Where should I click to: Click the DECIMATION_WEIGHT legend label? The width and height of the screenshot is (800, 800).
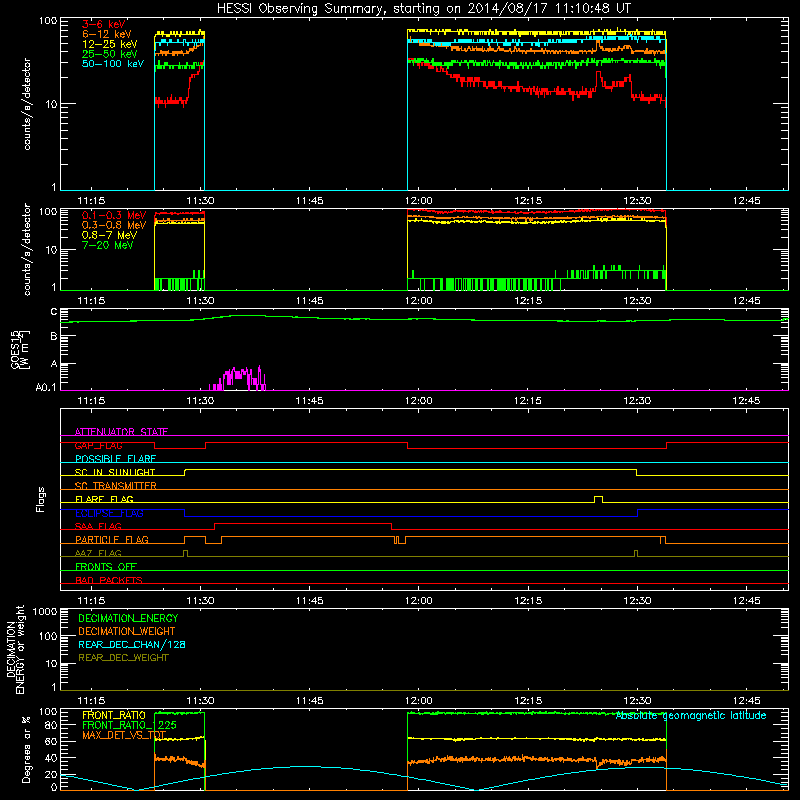(x=127, y=631)
